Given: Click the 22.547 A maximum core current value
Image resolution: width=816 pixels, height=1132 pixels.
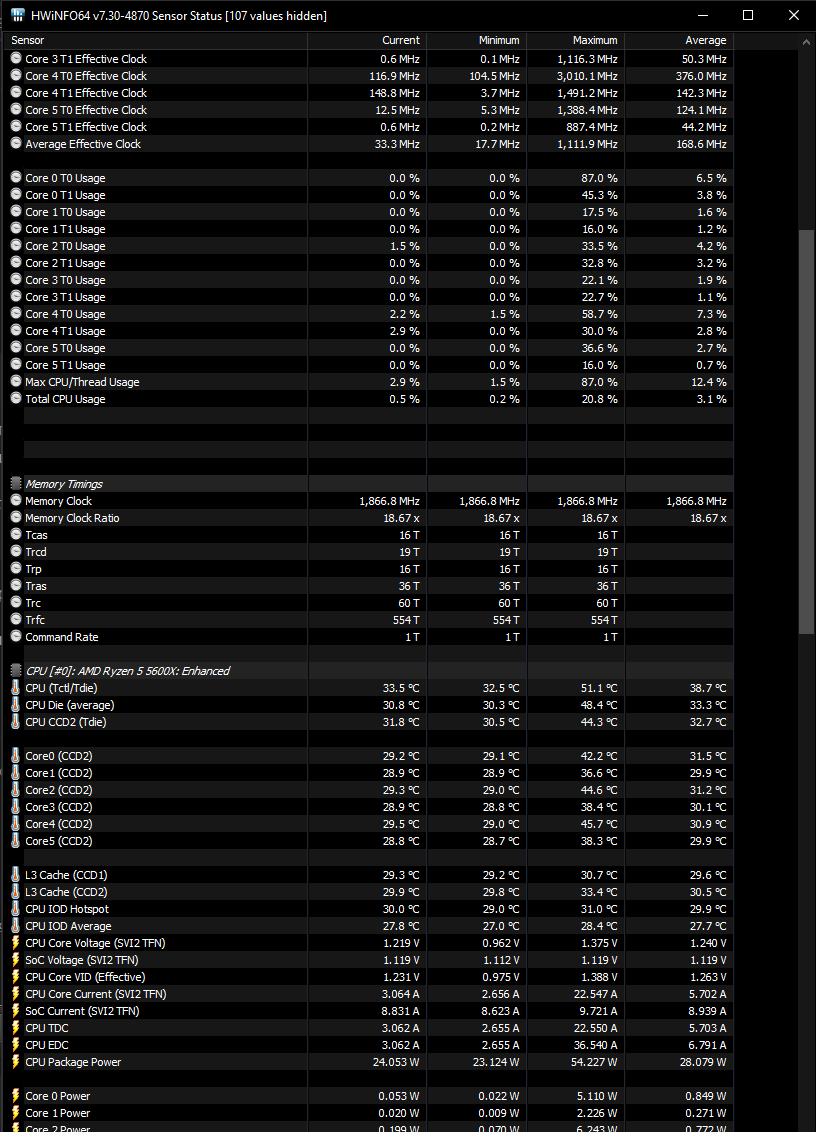Looking at the screenshot, I should (x=596, y=993).
